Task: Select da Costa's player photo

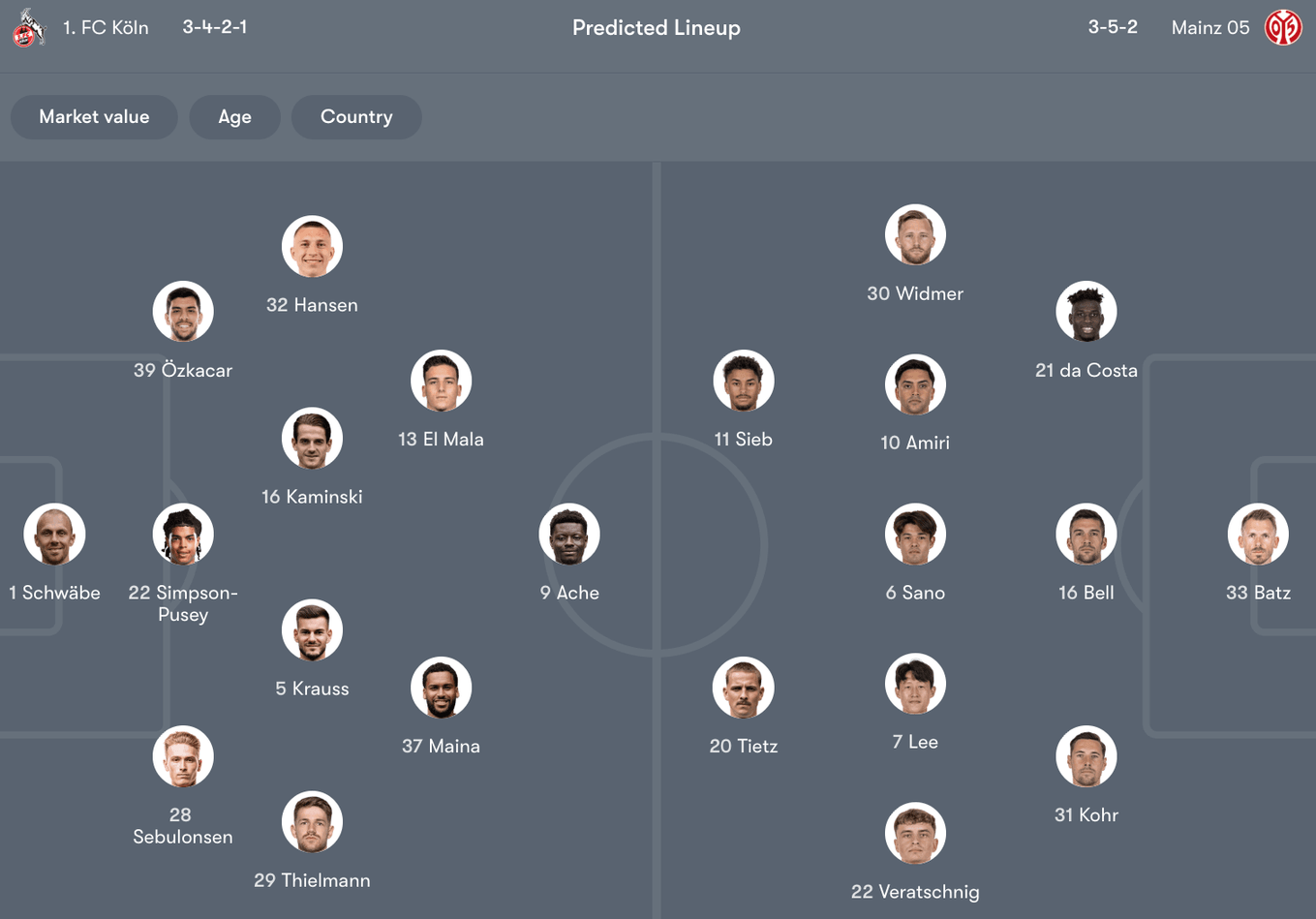Action: tap(1086, 312)
